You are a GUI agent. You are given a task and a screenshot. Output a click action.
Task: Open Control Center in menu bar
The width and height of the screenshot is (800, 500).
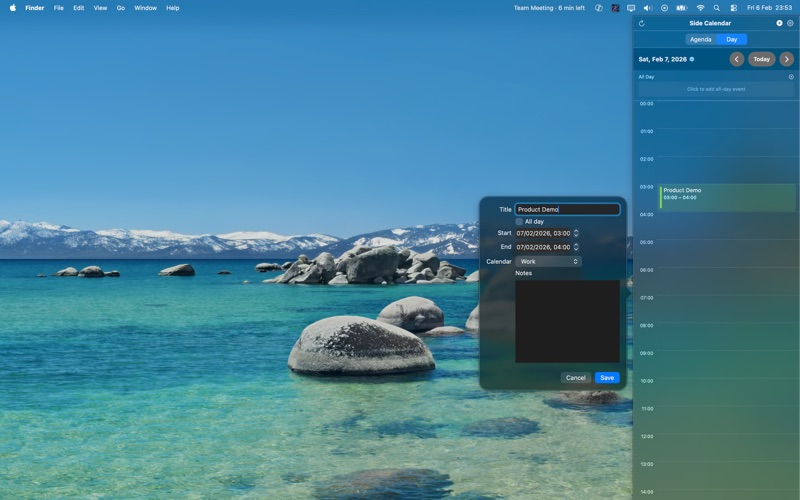(x=734, y=8)
